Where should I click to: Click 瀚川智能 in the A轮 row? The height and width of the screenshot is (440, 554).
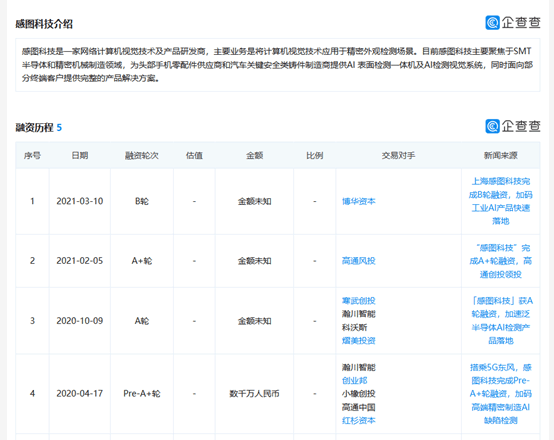coord(358,314)
